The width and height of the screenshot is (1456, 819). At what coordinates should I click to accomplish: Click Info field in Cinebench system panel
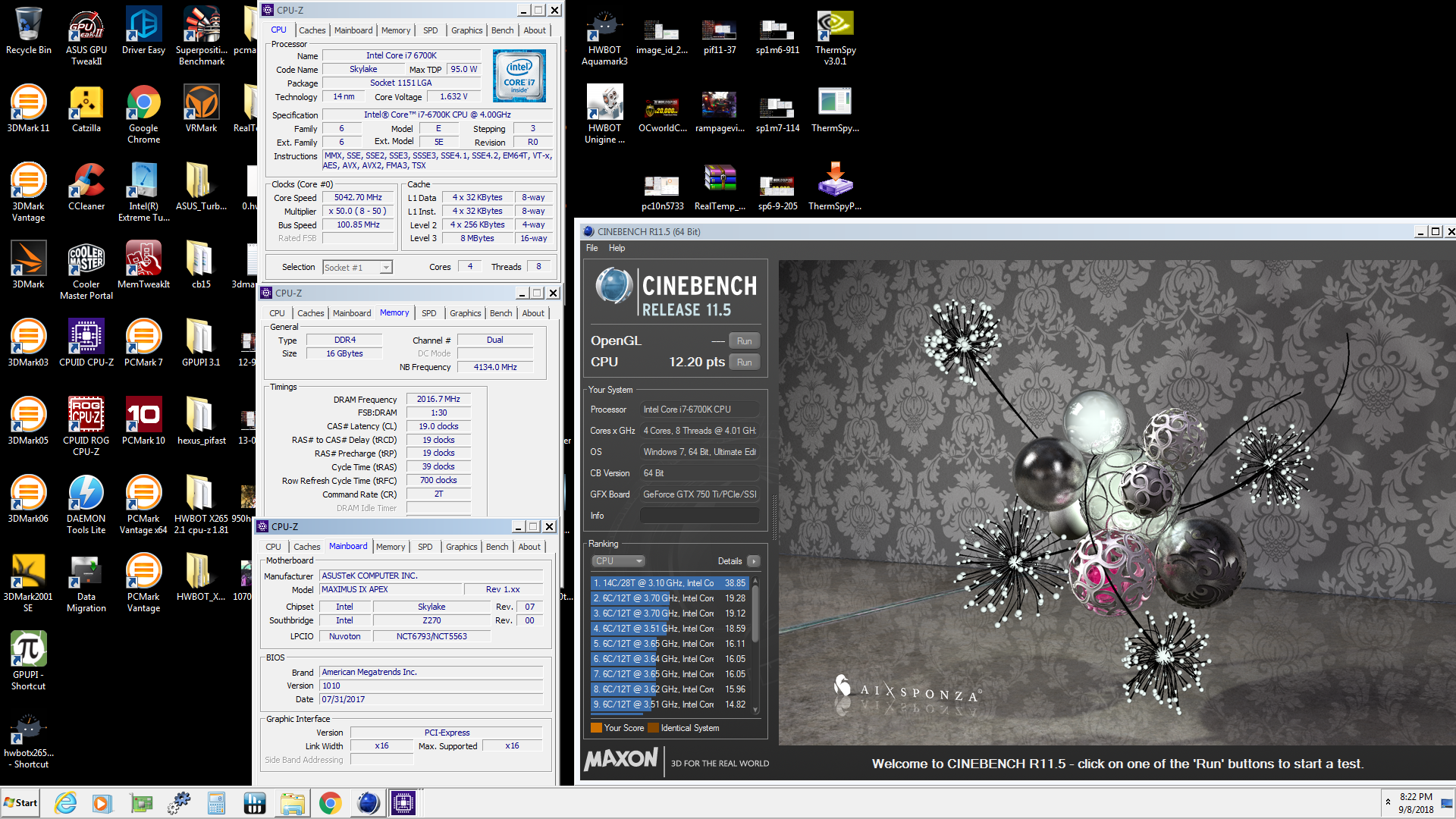point(700,516)
